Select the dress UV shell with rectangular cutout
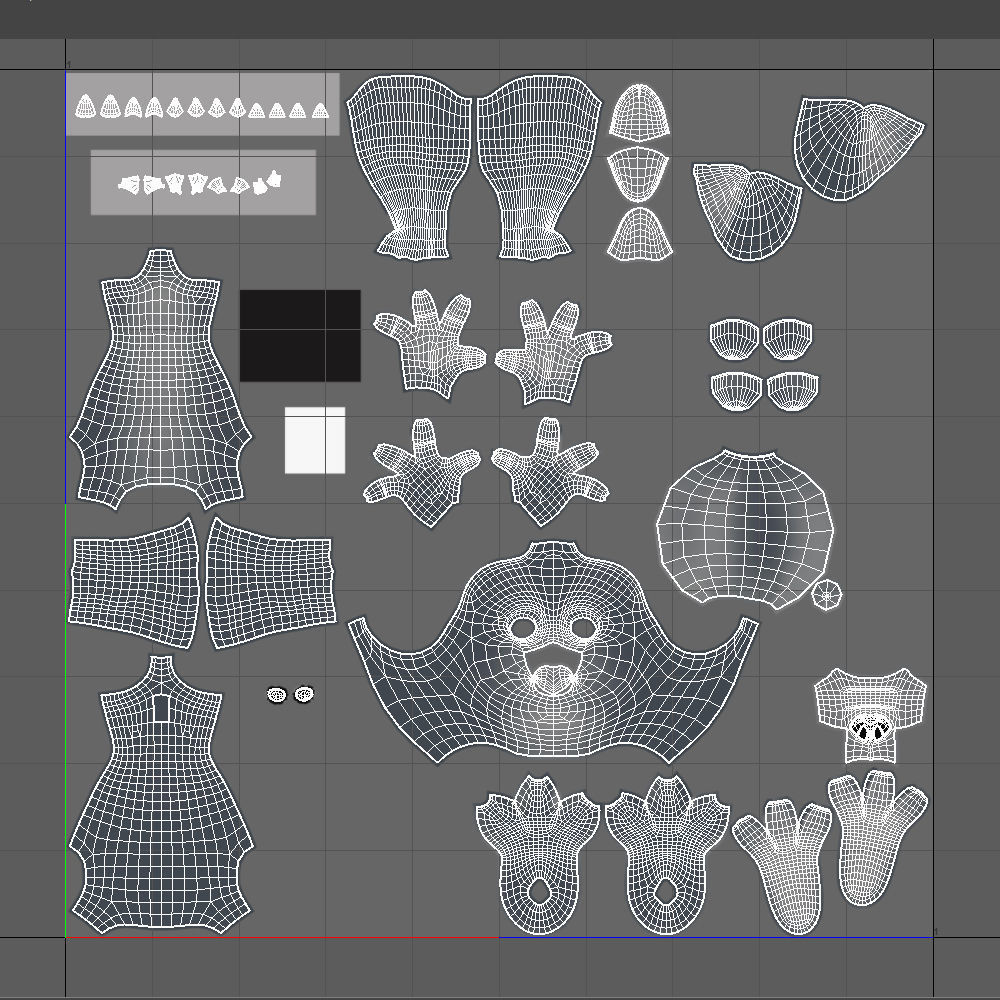 (161, 795)
